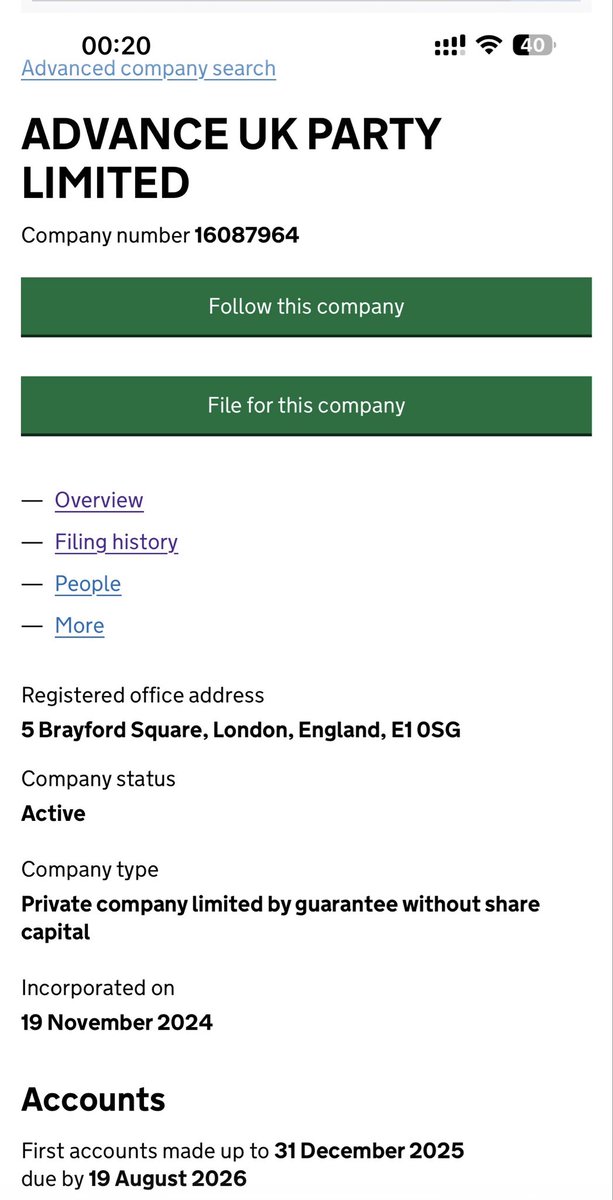This screenshot has width=613, height=1200.
Task: Click the Active company status value
Action: click(x=53, y=813)
